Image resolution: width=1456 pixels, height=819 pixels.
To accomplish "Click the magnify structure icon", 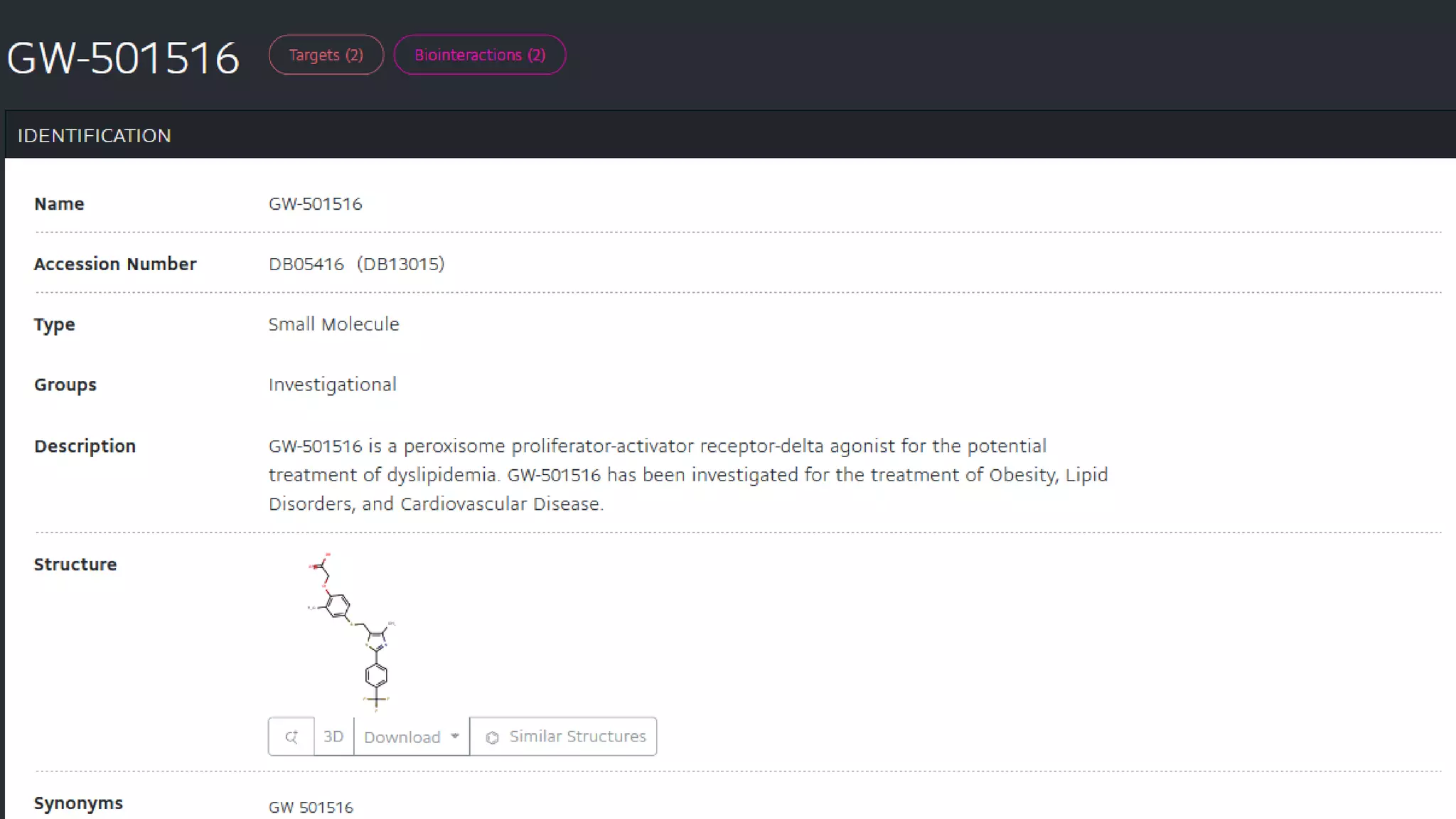I will click(291, 737).
